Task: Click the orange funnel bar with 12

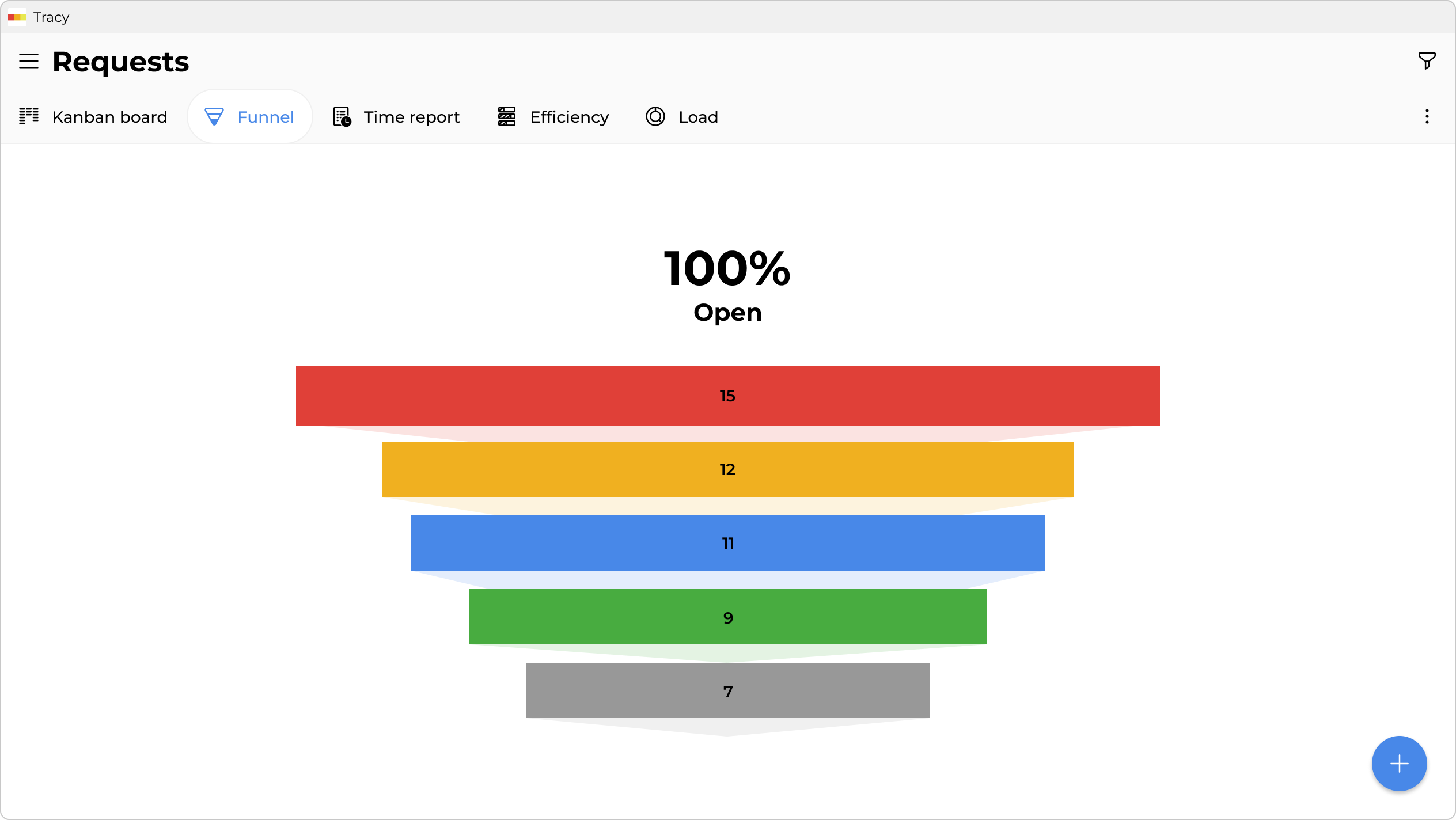Action: (x=727, y=469)
